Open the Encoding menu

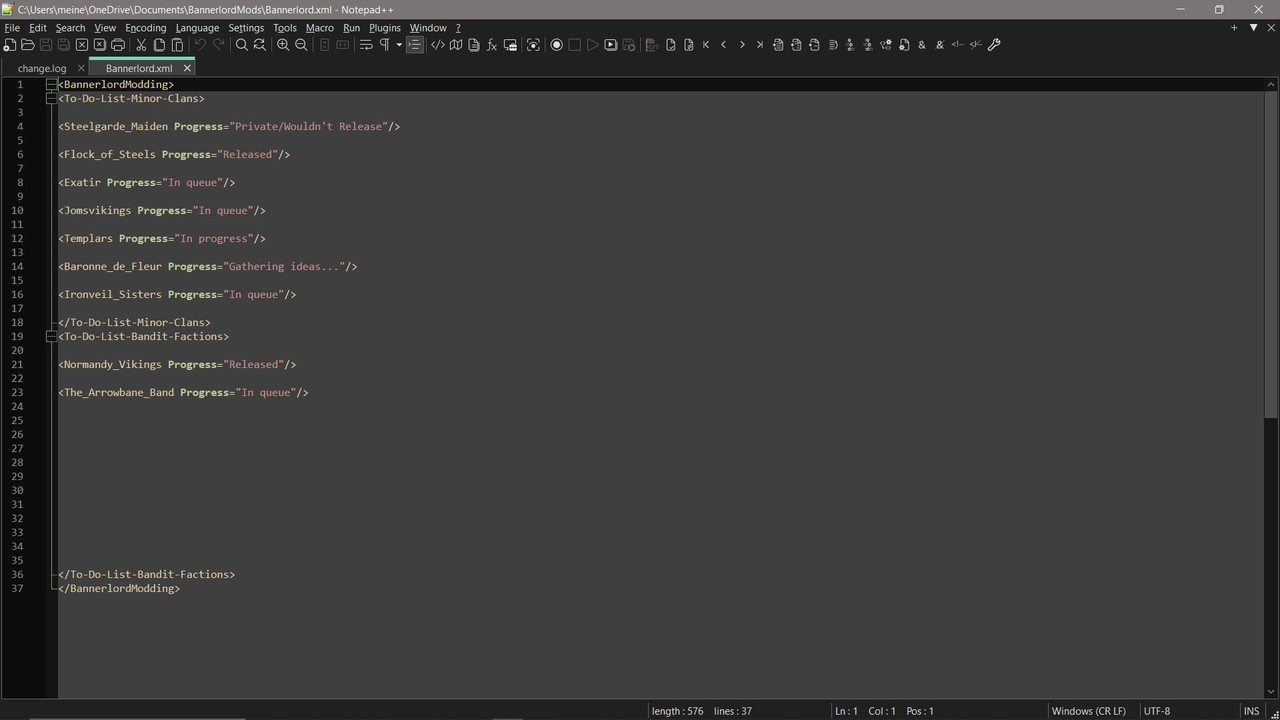coord(146,28)
